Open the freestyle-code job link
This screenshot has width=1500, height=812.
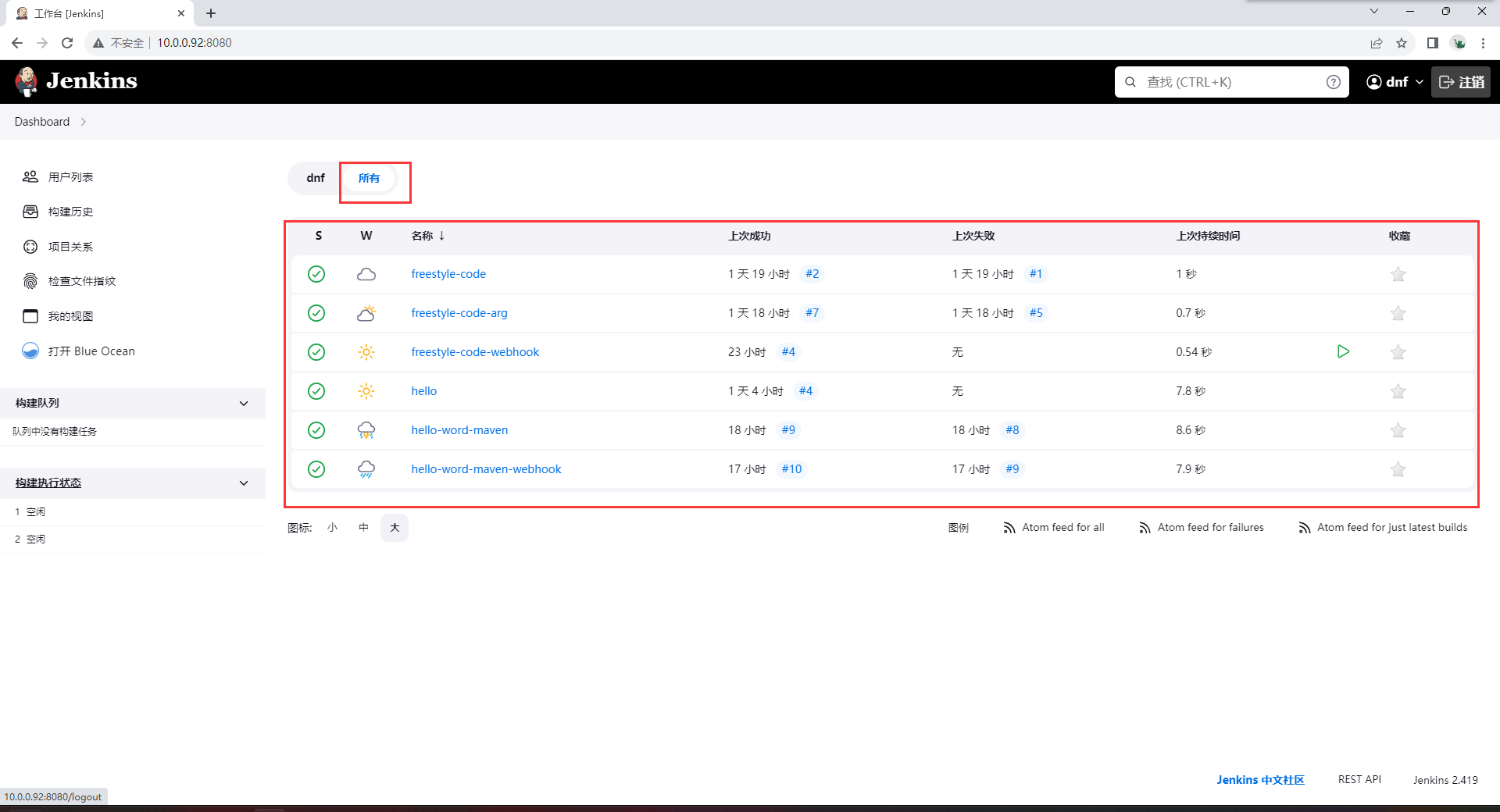[448, 274]
